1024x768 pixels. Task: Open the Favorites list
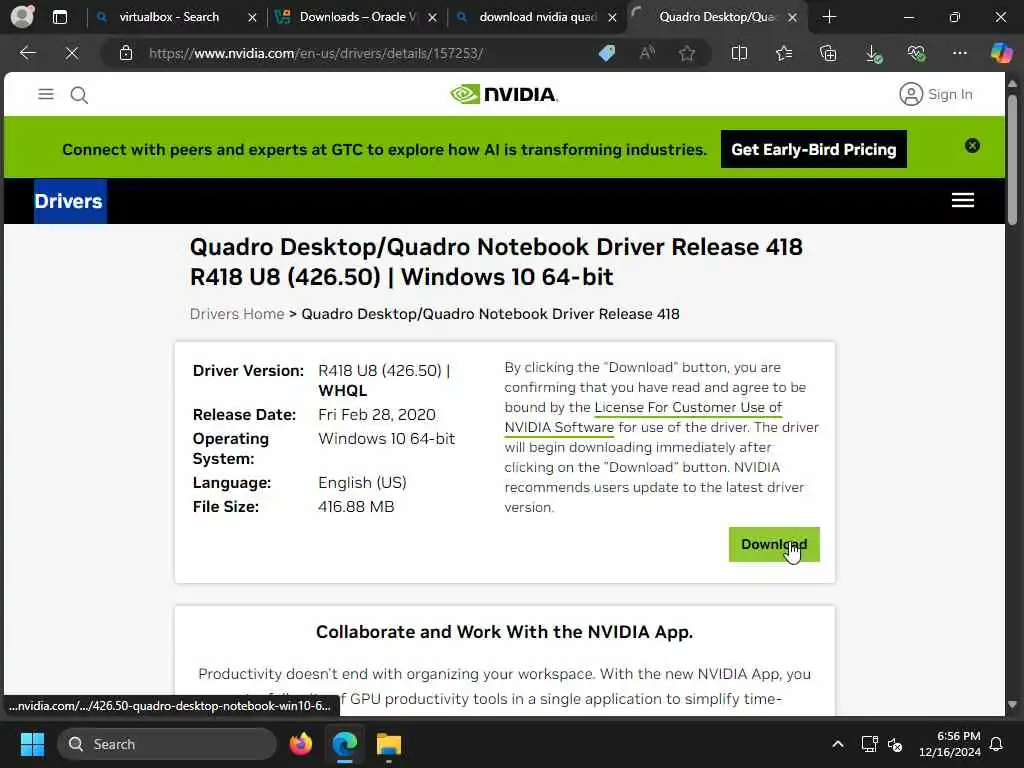coord(784,53)
